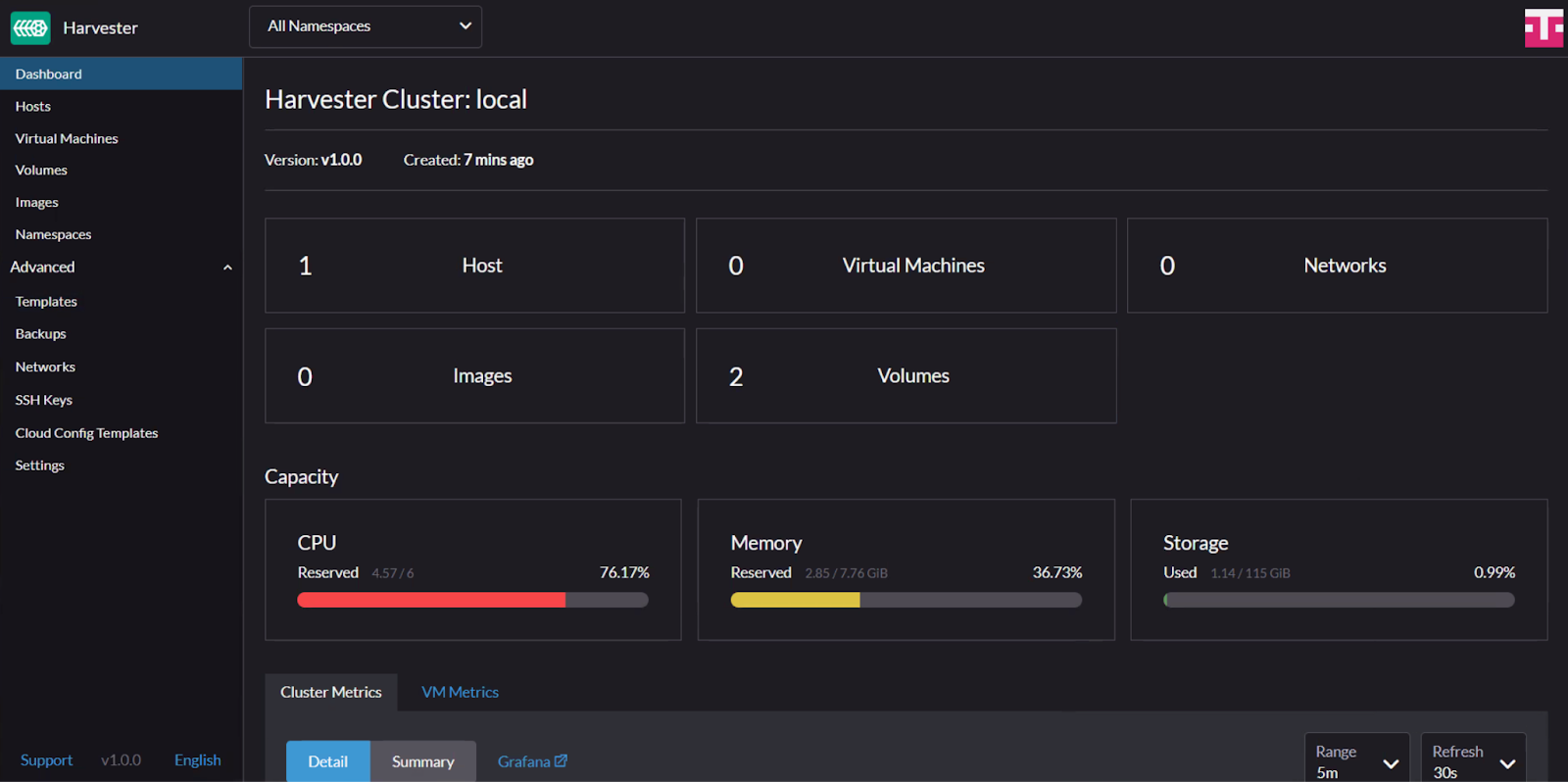Screen dimensions: 1568x782
Task: Click the version v1.0.0 footer text
Action: click(121, 759)
